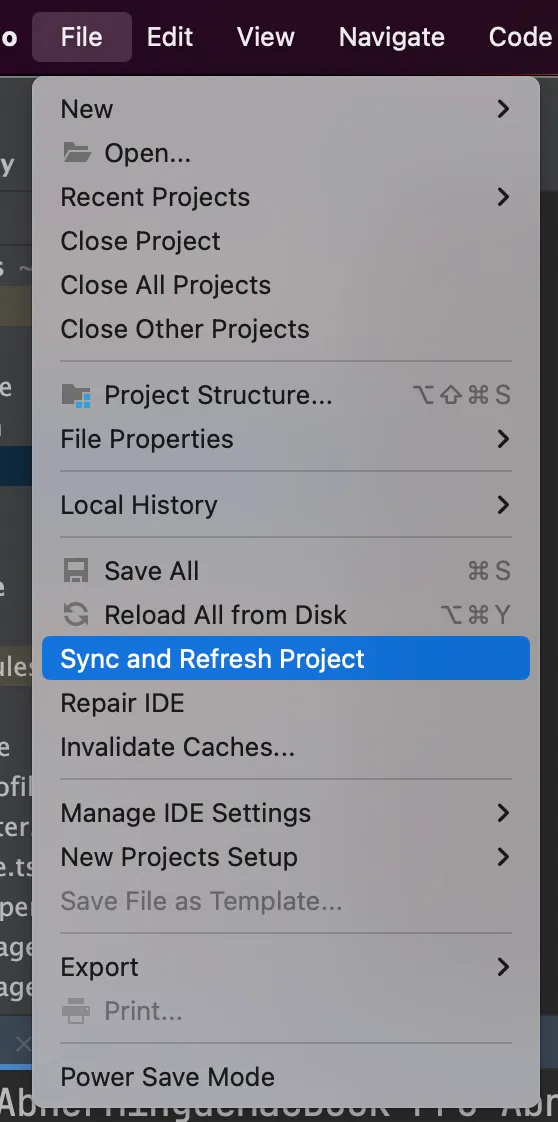Image resolution: width=558 pixels, height=1122 pixels.
Task: Expand the Recent Projects submenu arrow
Action: [x=504, y=197]
